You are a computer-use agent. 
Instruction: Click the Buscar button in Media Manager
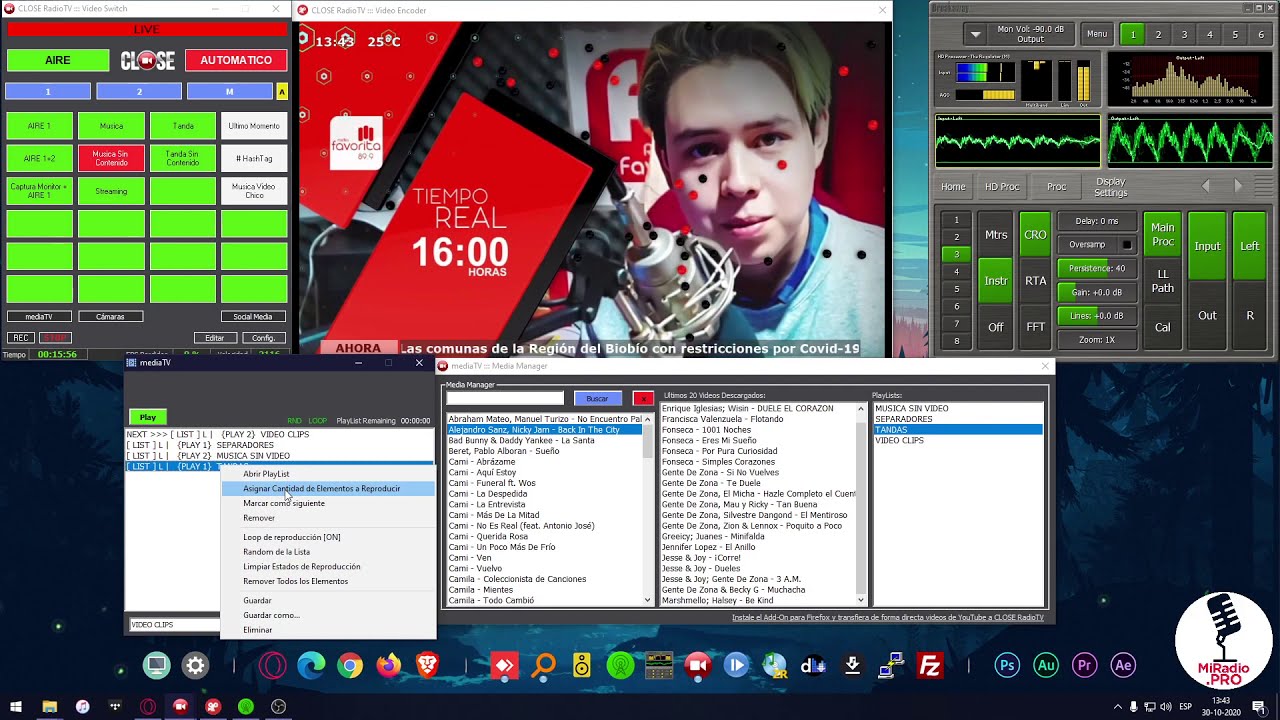[597, 398]
